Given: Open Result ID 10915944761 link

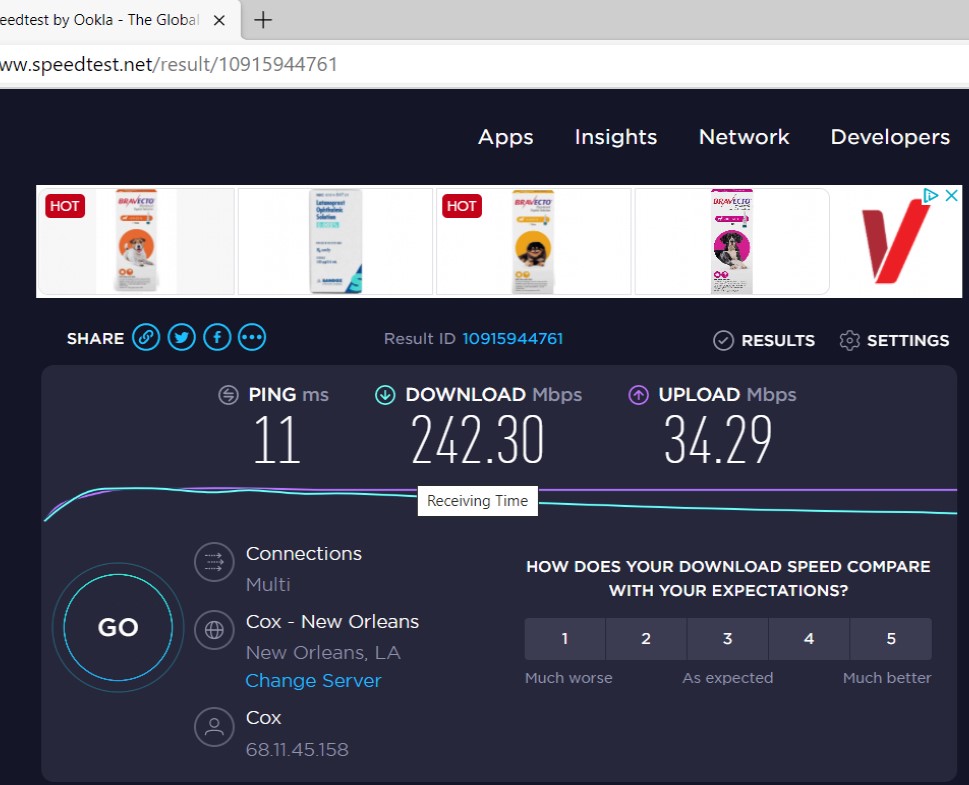Looking at the screenshot, I should pyautogui.click(x=512, y=339).
